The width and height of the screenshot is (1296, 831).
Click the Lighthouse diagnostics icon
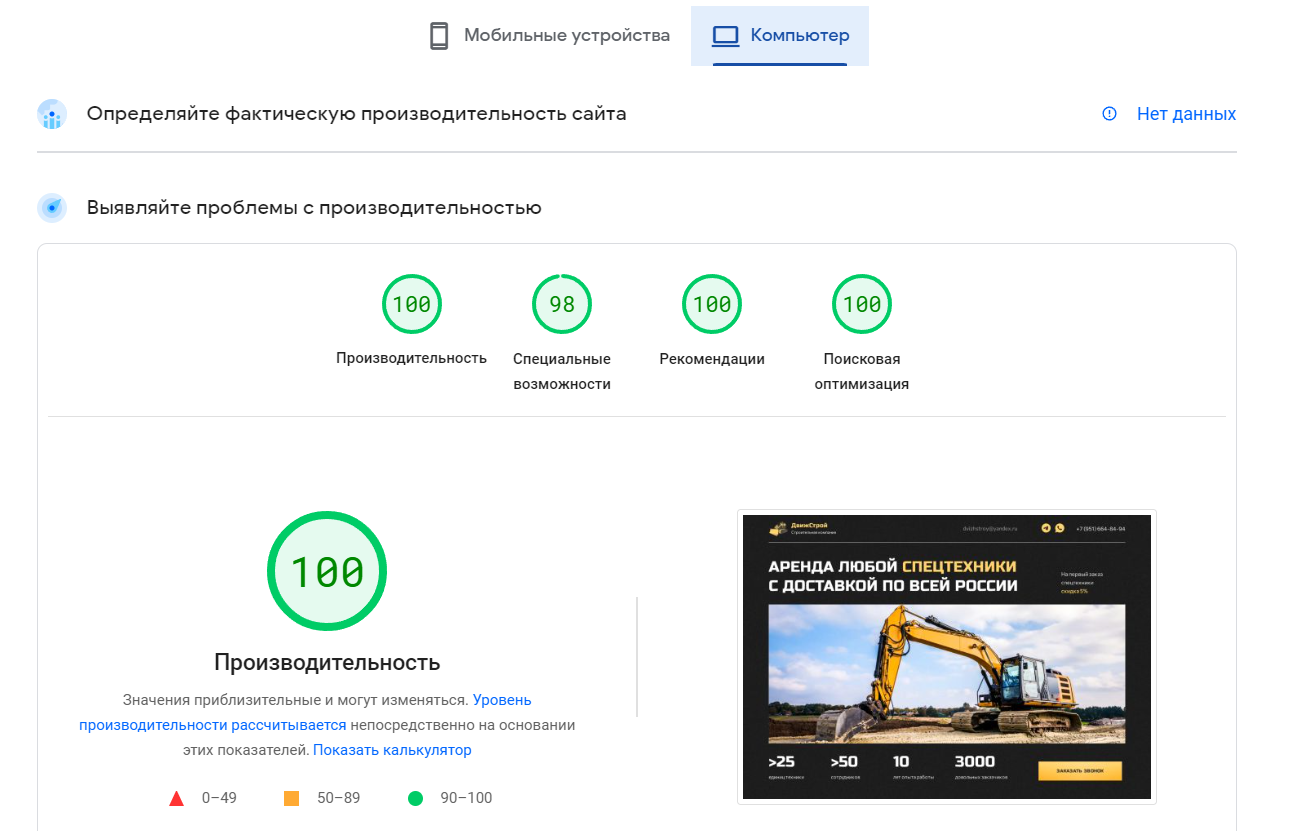coord(52,208)
